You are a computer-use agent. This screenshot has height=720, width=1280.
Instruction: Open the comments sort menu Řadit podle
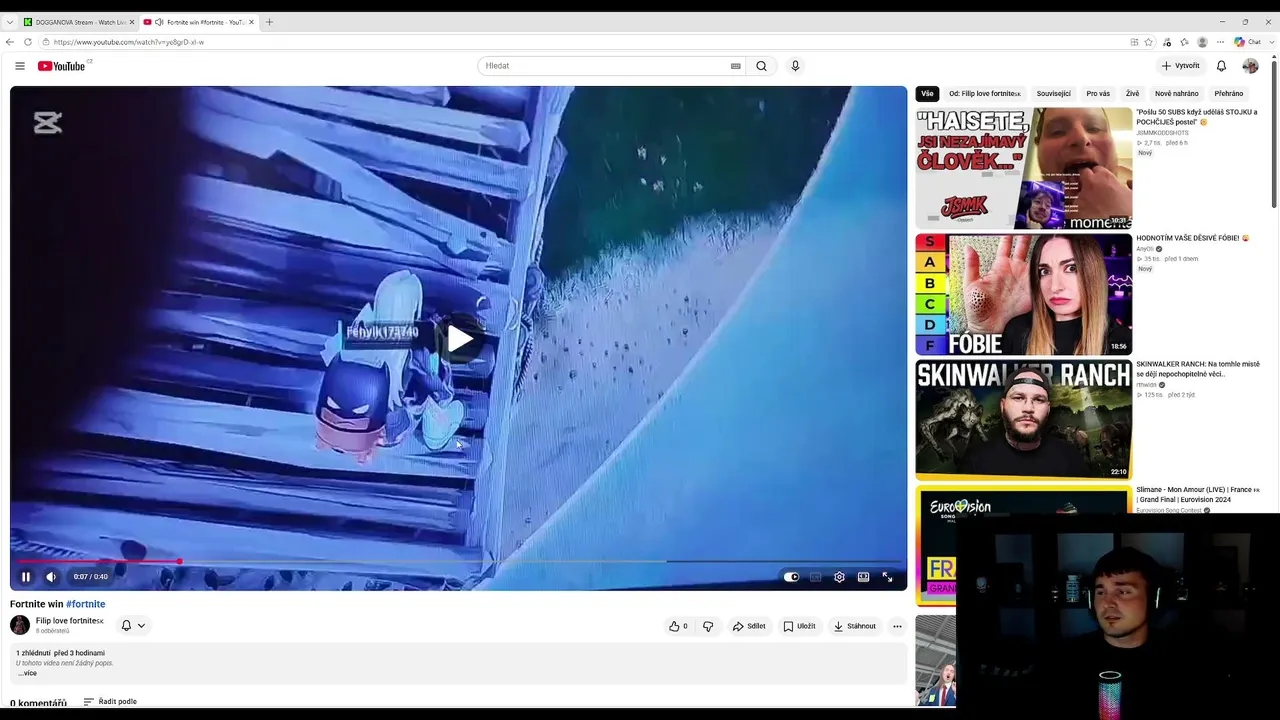(x=110, y=702)
